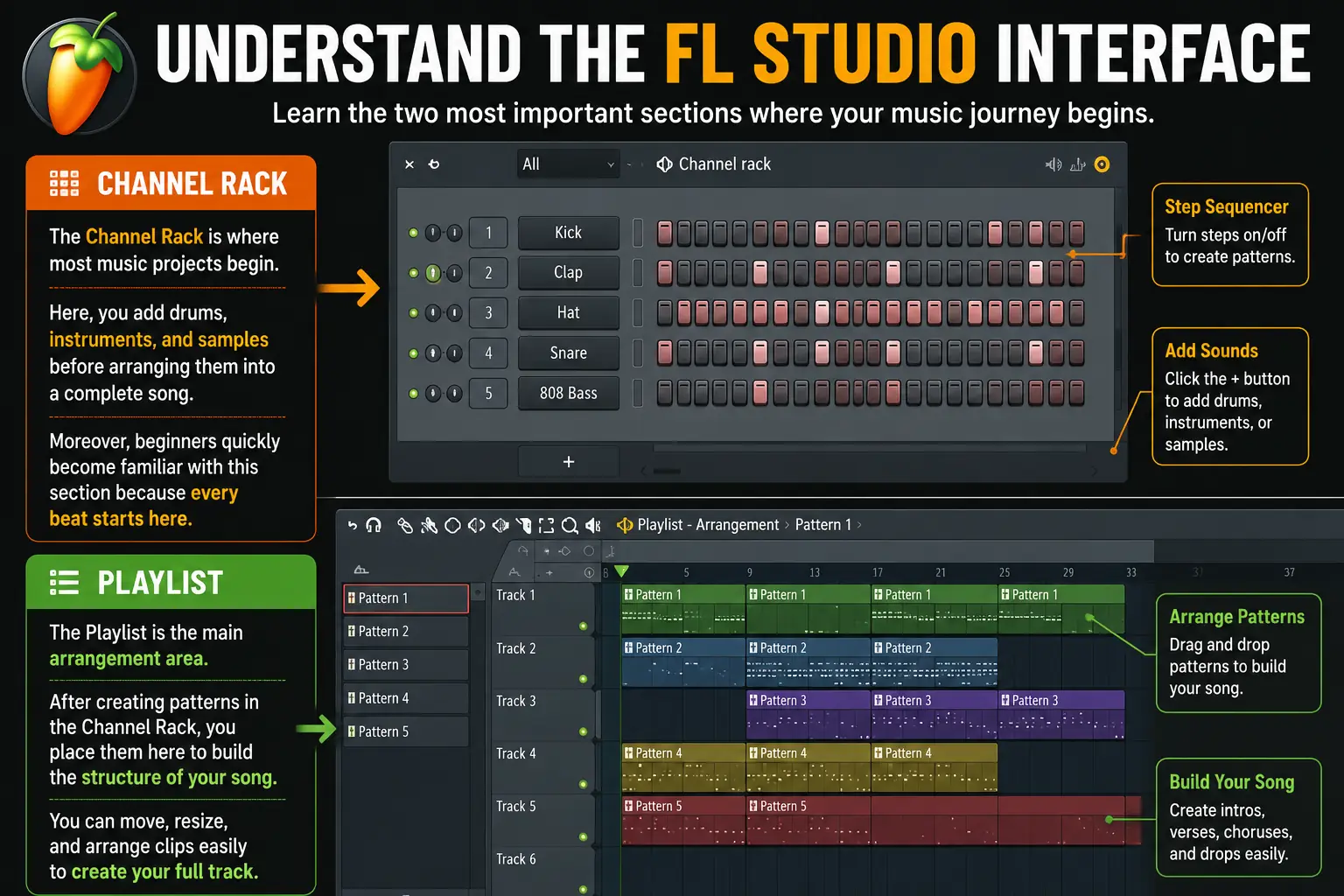This screenshot has width=1344, height=896.
Task: Click the 'A' icon left of the timeline ruler
Action: click(514, 572)
